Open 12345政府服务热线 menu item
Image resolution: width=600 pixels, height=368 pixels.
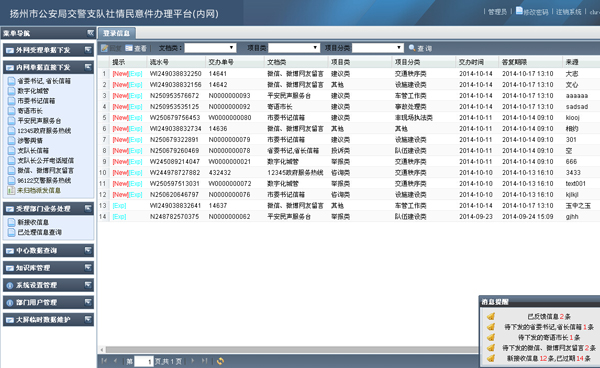point(44,130)
